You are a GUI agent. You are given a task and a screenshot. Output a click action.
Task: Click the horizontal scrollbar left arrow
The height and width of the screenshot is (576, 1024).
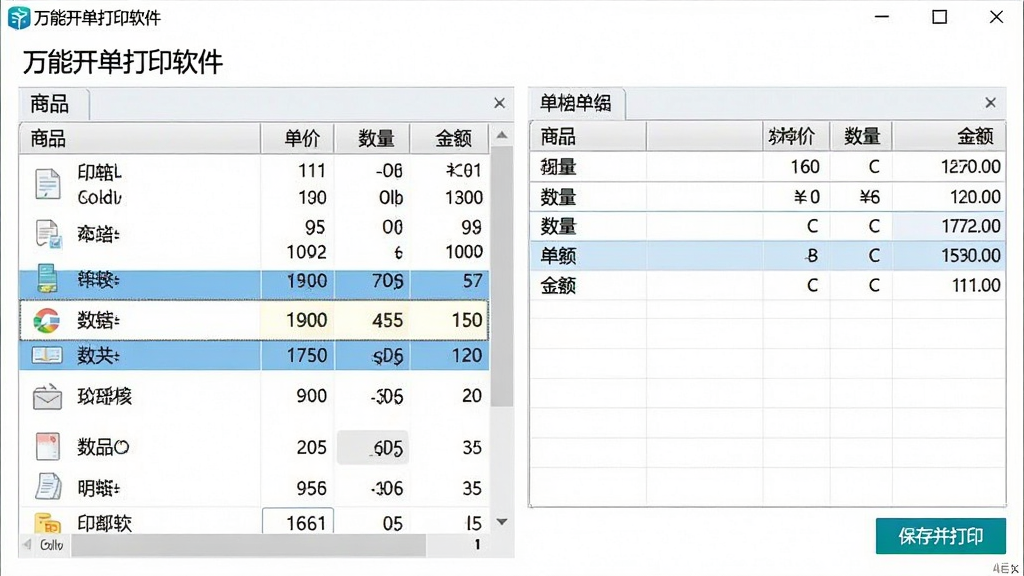pos(27,544)
